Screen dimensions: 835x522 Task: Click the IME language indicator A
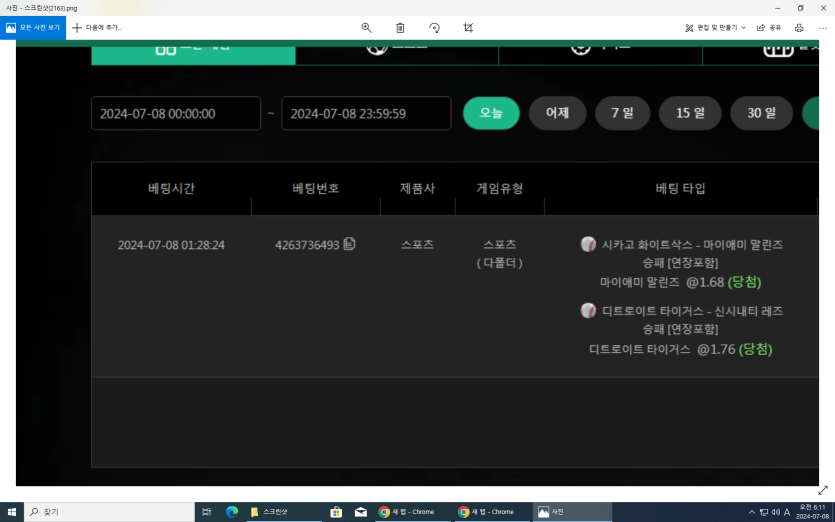click(787, 512)
